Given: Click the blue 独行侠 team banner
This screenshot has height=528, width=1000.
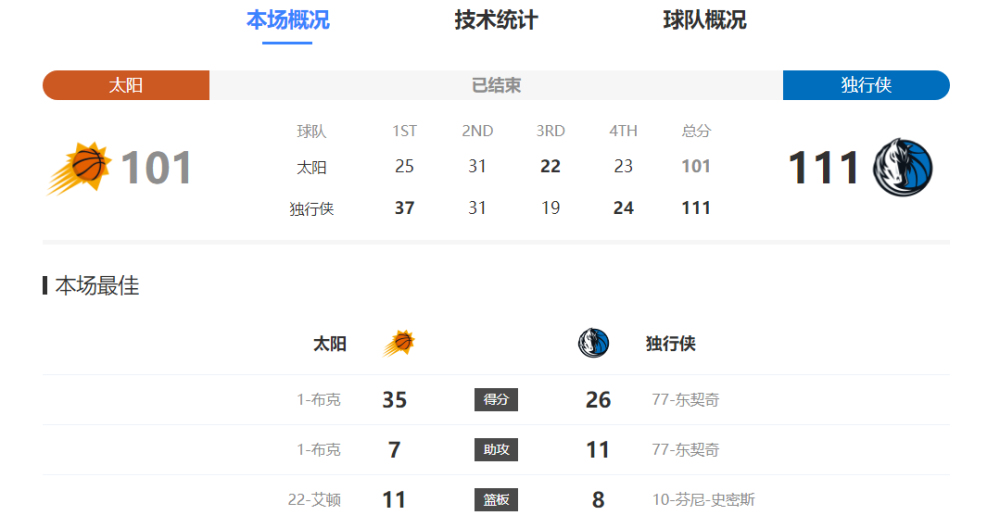Looking at the screenshot, I should 866,85.
